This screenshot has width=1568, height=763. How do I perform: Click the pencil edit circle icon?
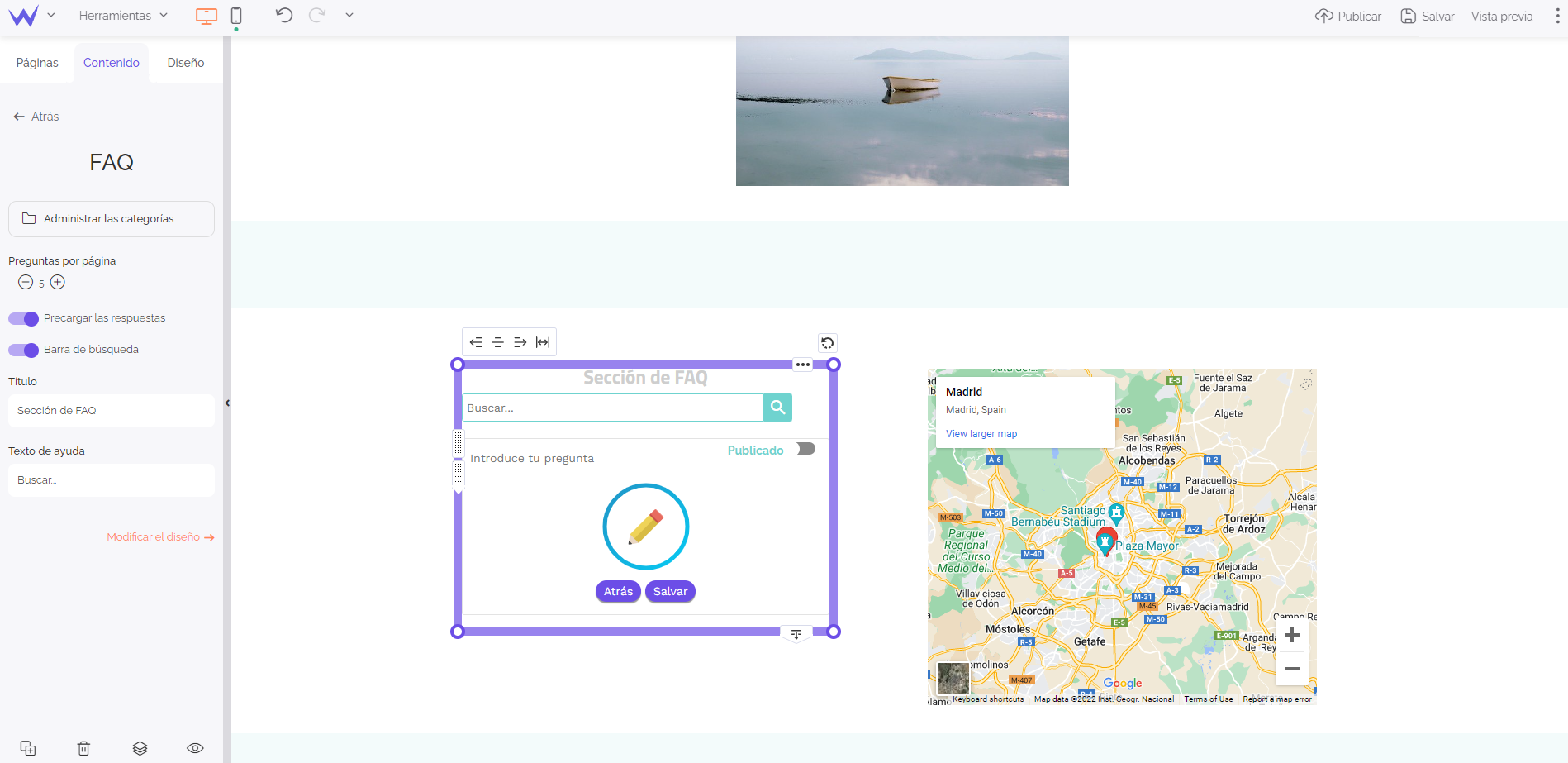(x=646, y=527)
